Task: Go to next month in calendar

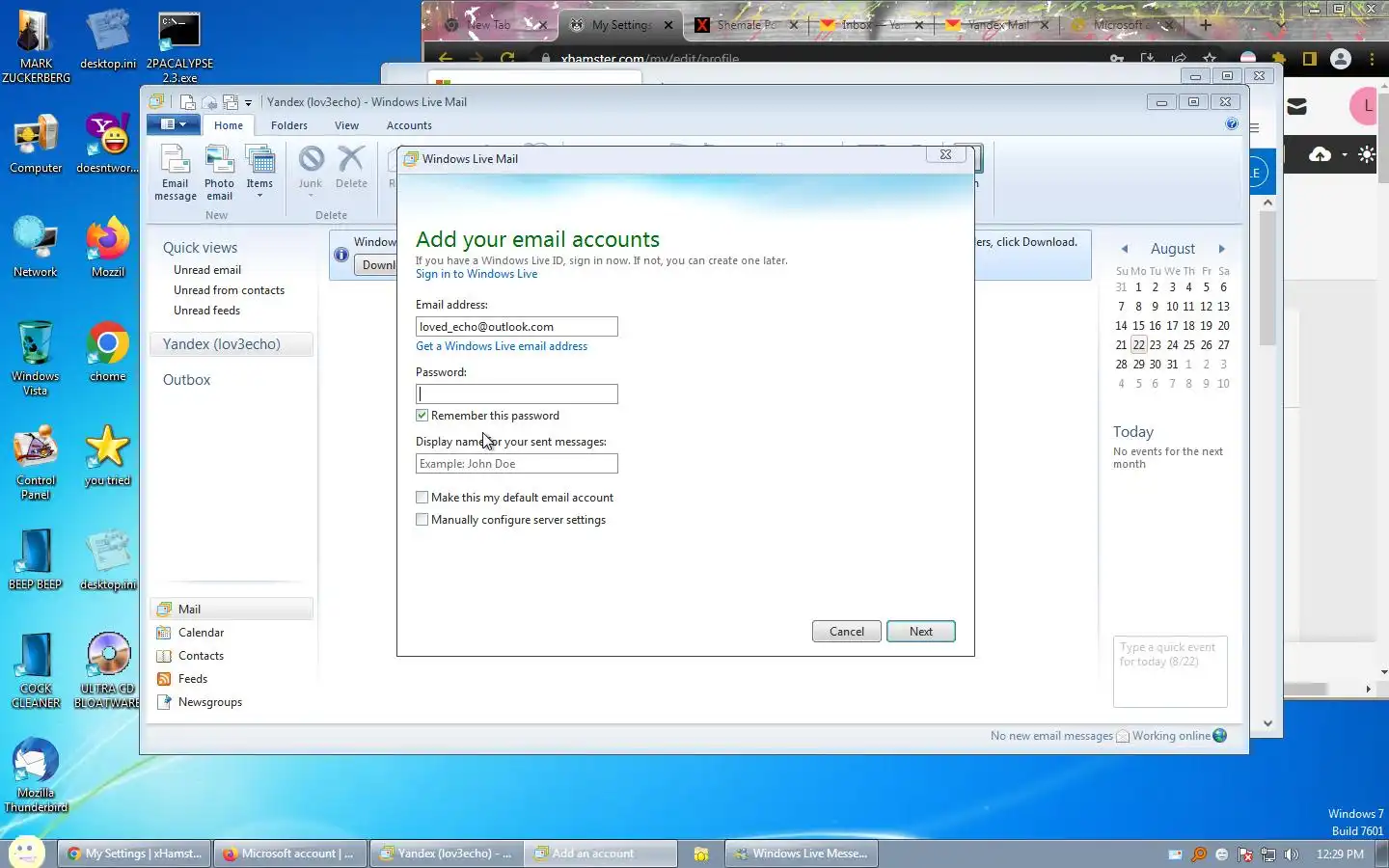Action: tap(1221, 249)
